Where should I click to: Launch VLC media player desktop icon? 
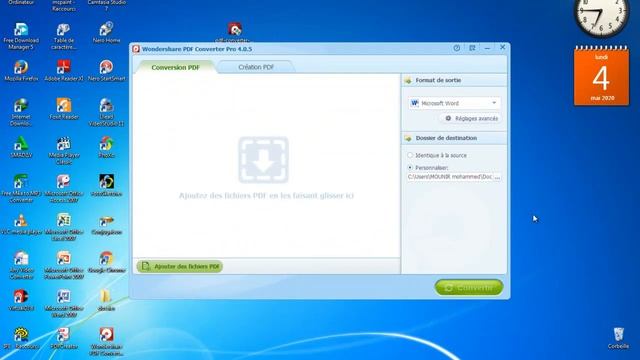21,224
